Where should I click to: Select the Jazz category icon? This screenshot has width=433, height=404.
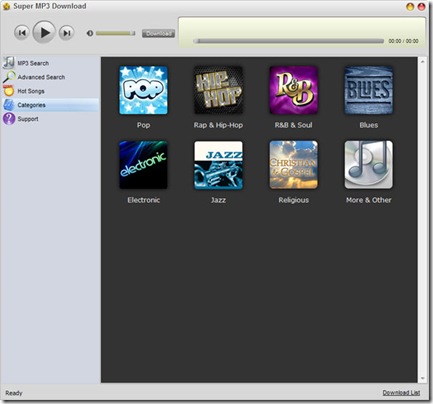(x=218, y=165)
